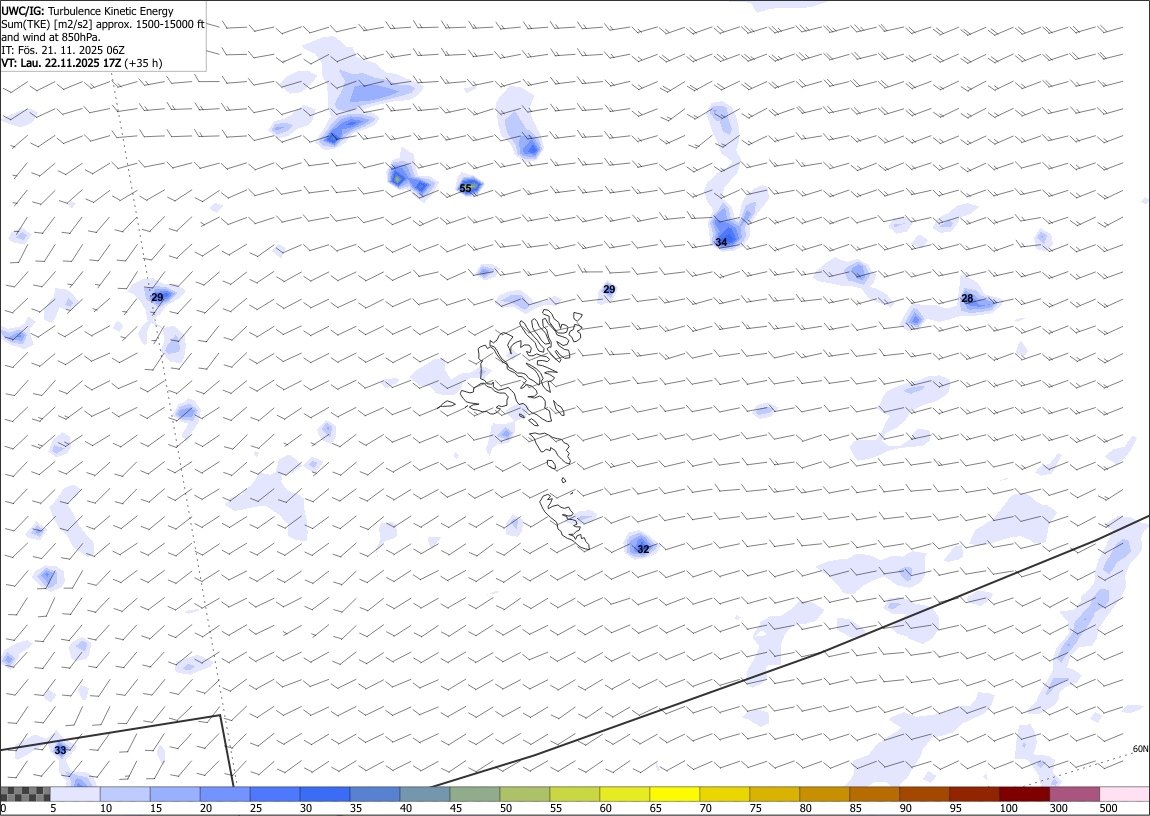This screenshot has height=816, width=1150.
Task: Click the 90–95 rust legend swatch
Action: pos(923,794)
